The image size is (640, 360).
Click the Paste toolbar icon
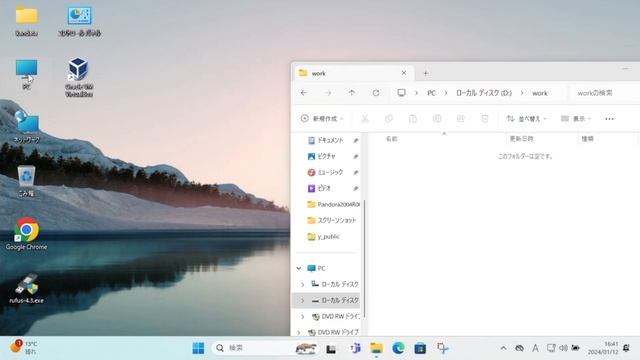coord(413,119)
